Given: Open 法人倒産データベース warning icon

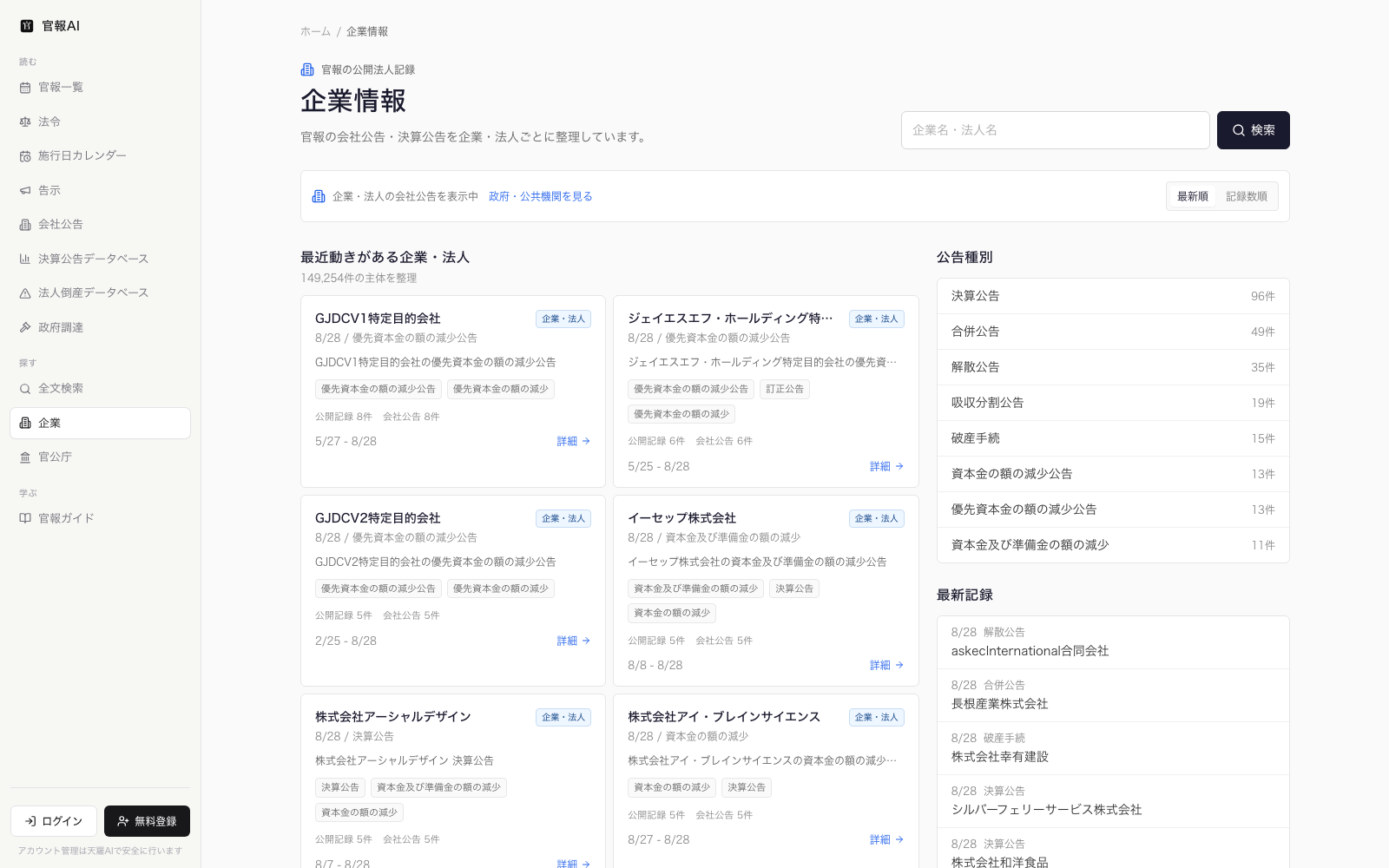Looking at the screenshot, I should click(25, 293).
